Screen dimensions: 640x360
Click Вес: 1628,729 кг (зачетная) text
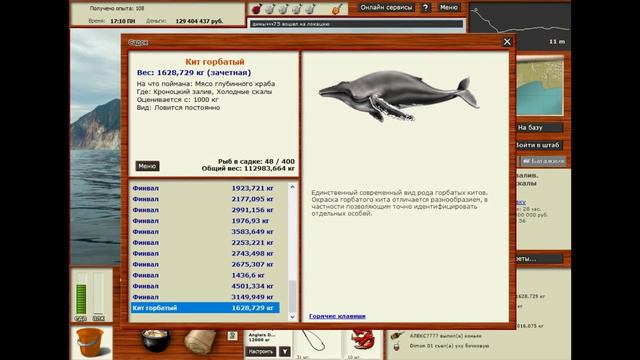194,73
